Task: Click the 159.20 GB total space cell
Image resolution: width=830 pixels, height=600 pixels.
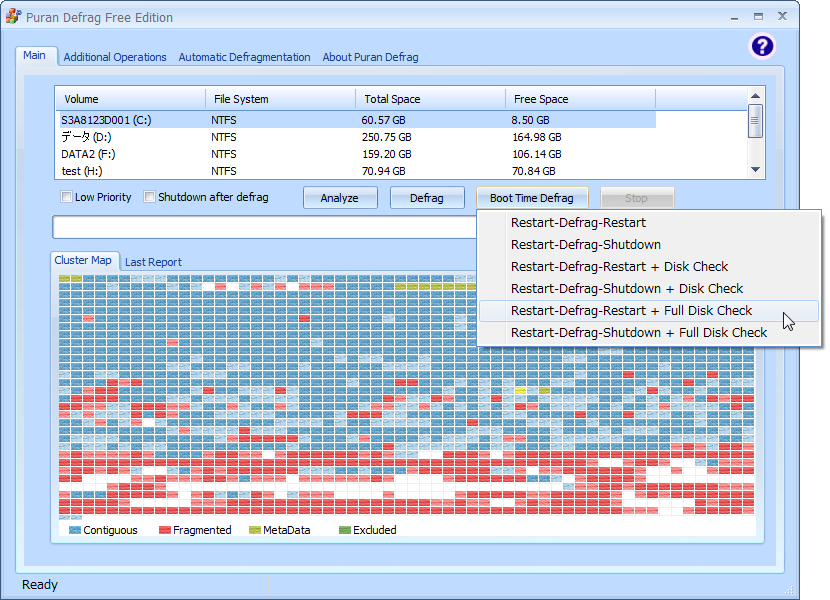Action: click(386, 154)
